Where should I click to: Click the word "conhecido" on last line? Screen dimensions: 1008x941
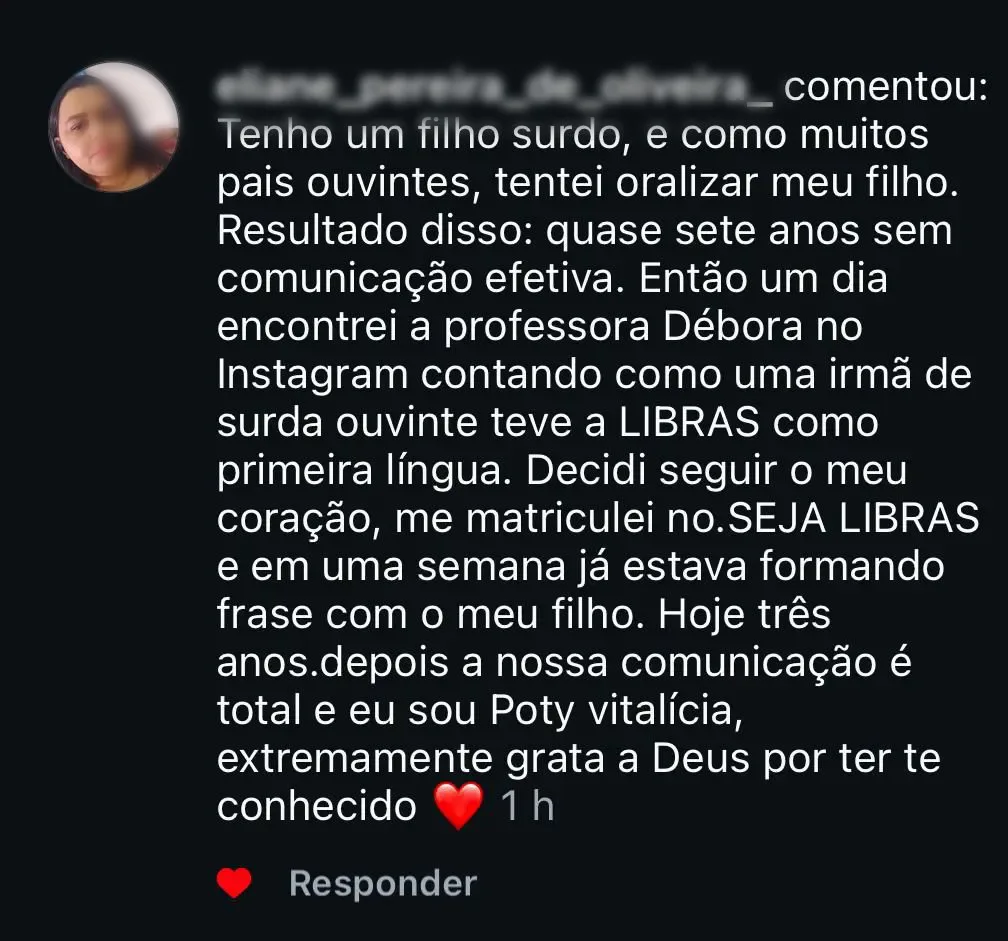pyautogui.click(x=317, y=806)
